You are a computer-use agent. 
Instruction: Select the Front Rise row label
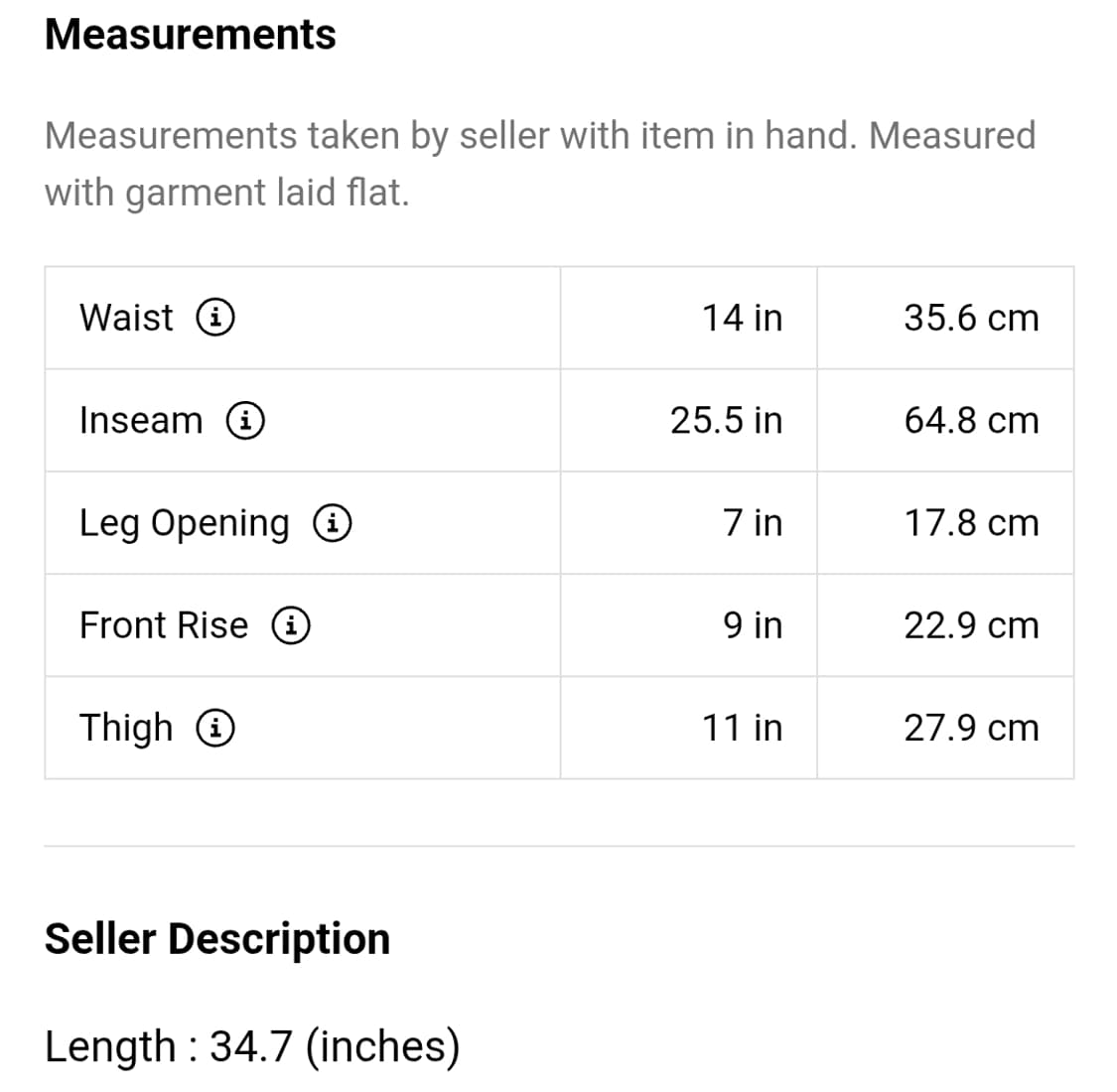click(164, 624)
